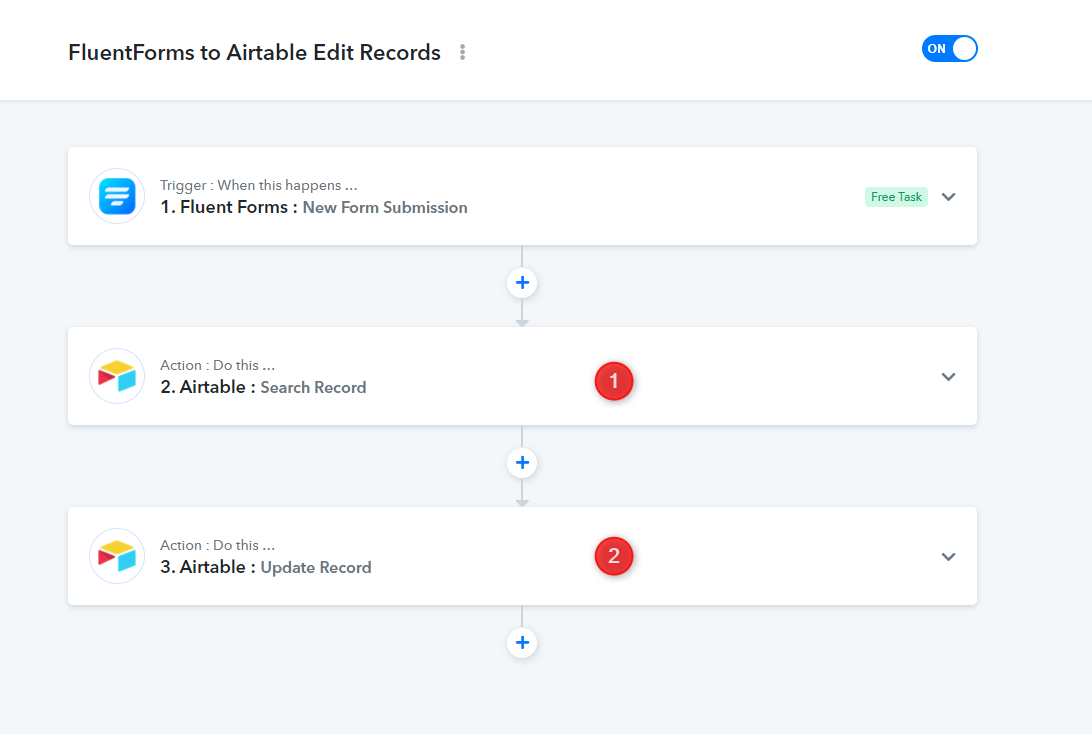
Task: Add a step after Airtable Search Record
Action: point(522,462)
